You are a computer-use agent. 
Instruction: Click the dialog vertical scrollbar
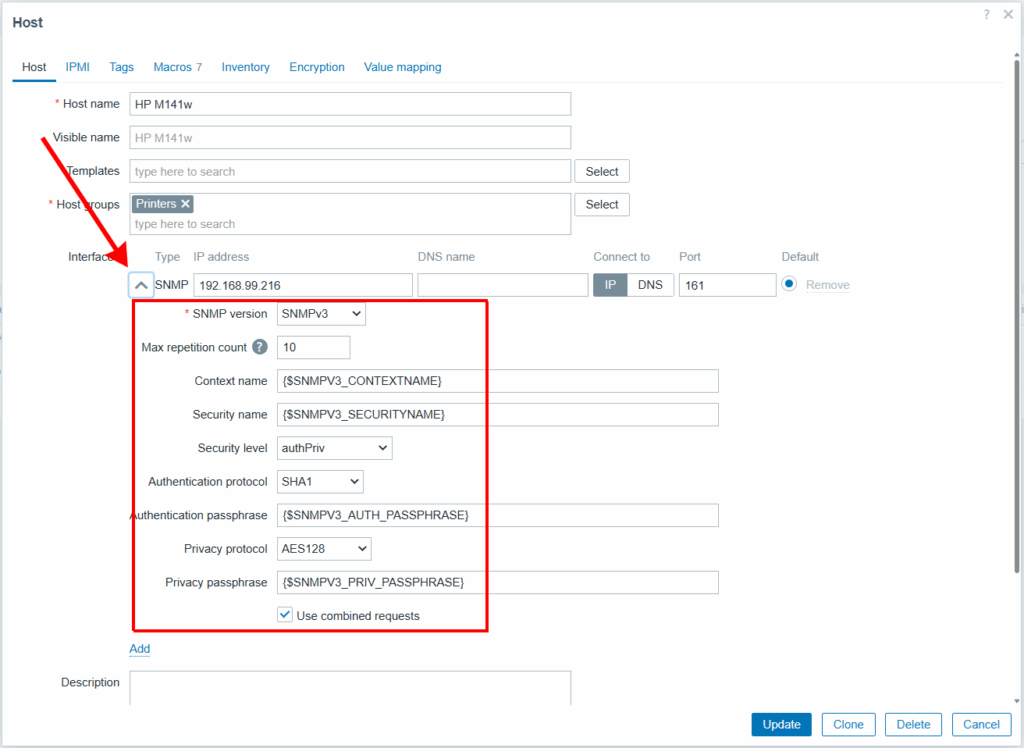(x=1017, y=316)
